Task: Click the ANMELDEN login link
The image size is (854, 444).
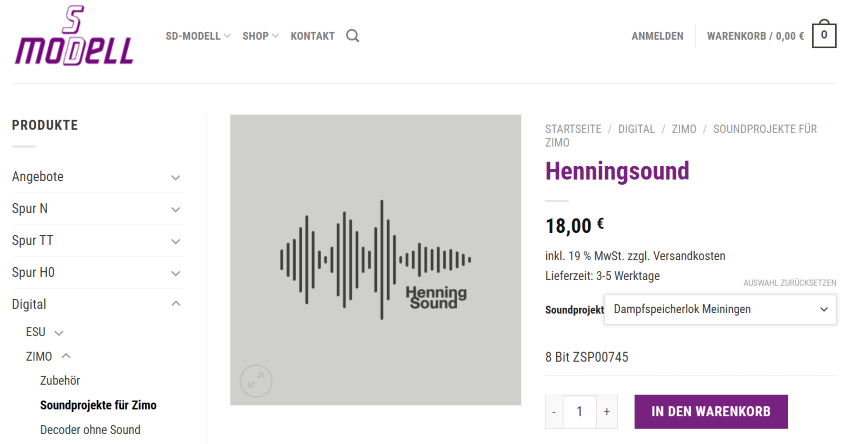Action: 657,36
